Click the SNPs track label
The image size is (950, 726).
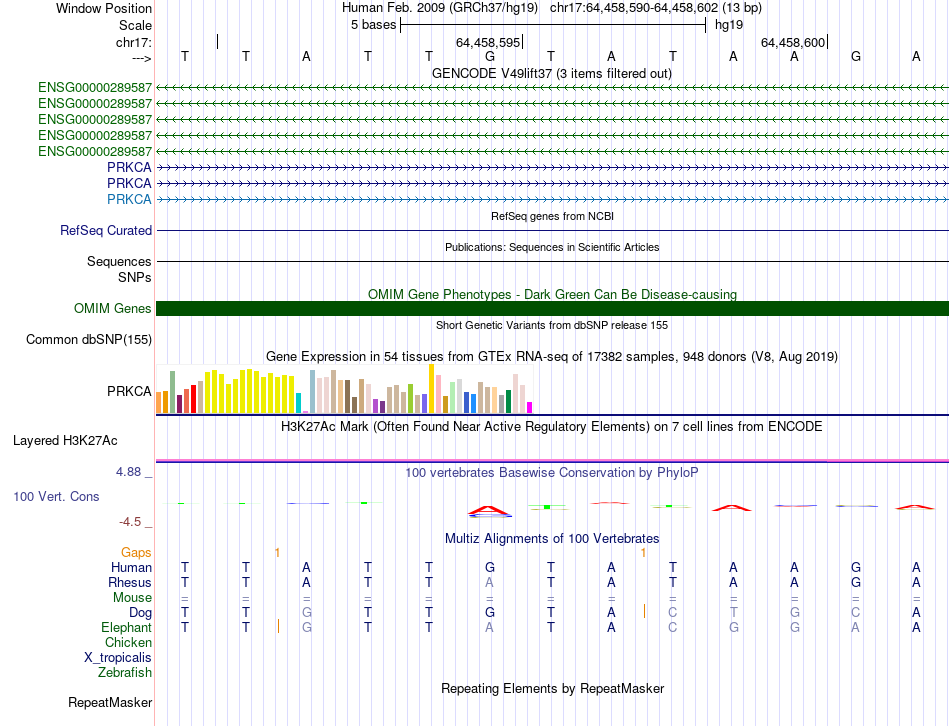pyautogui.click(x=135, y=277)
